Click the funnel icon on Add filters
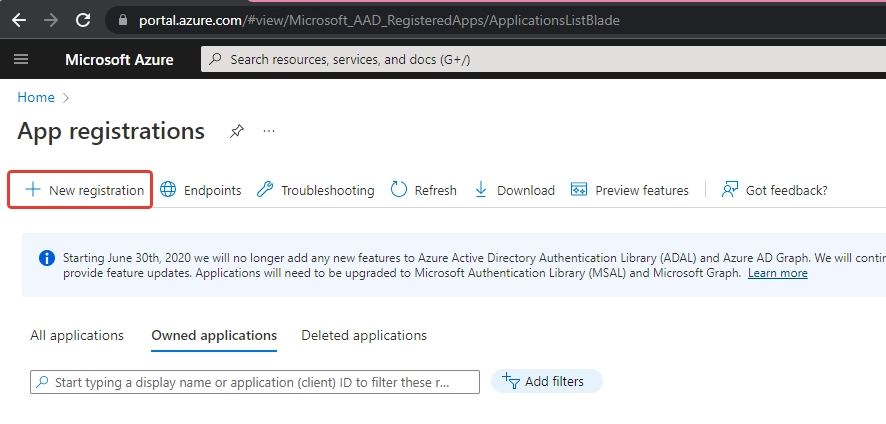This screenshot has height=424, width=886. click(511, 380)
